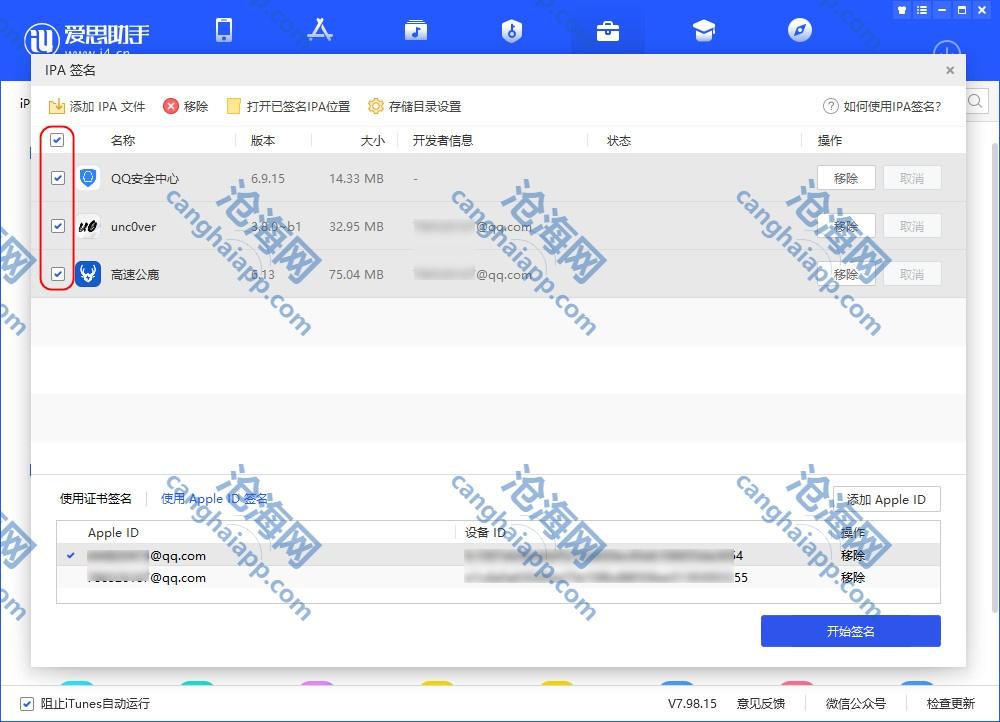This screenshot has height=722, width=1000.
Task: Open the ringtones and wallpapers music icon
Action: point(416,30)
